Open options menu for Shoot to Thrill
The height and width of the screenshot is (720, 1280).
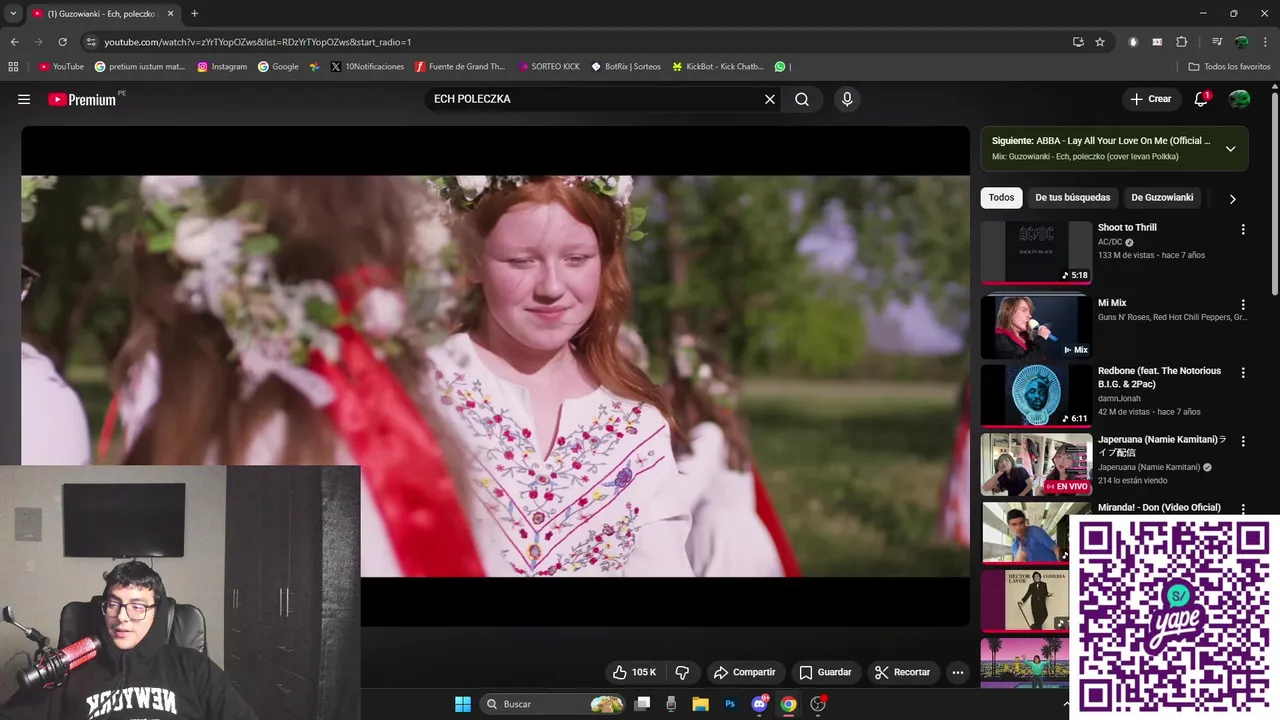click(1243, 229)
